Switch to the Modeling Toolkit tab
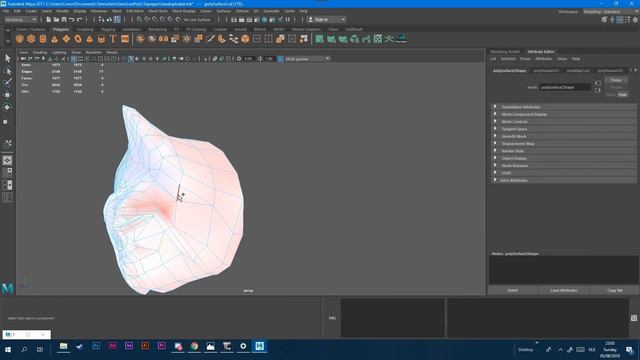Image resolution: width=640 pixels, height=360 pixels. point(505,52)
